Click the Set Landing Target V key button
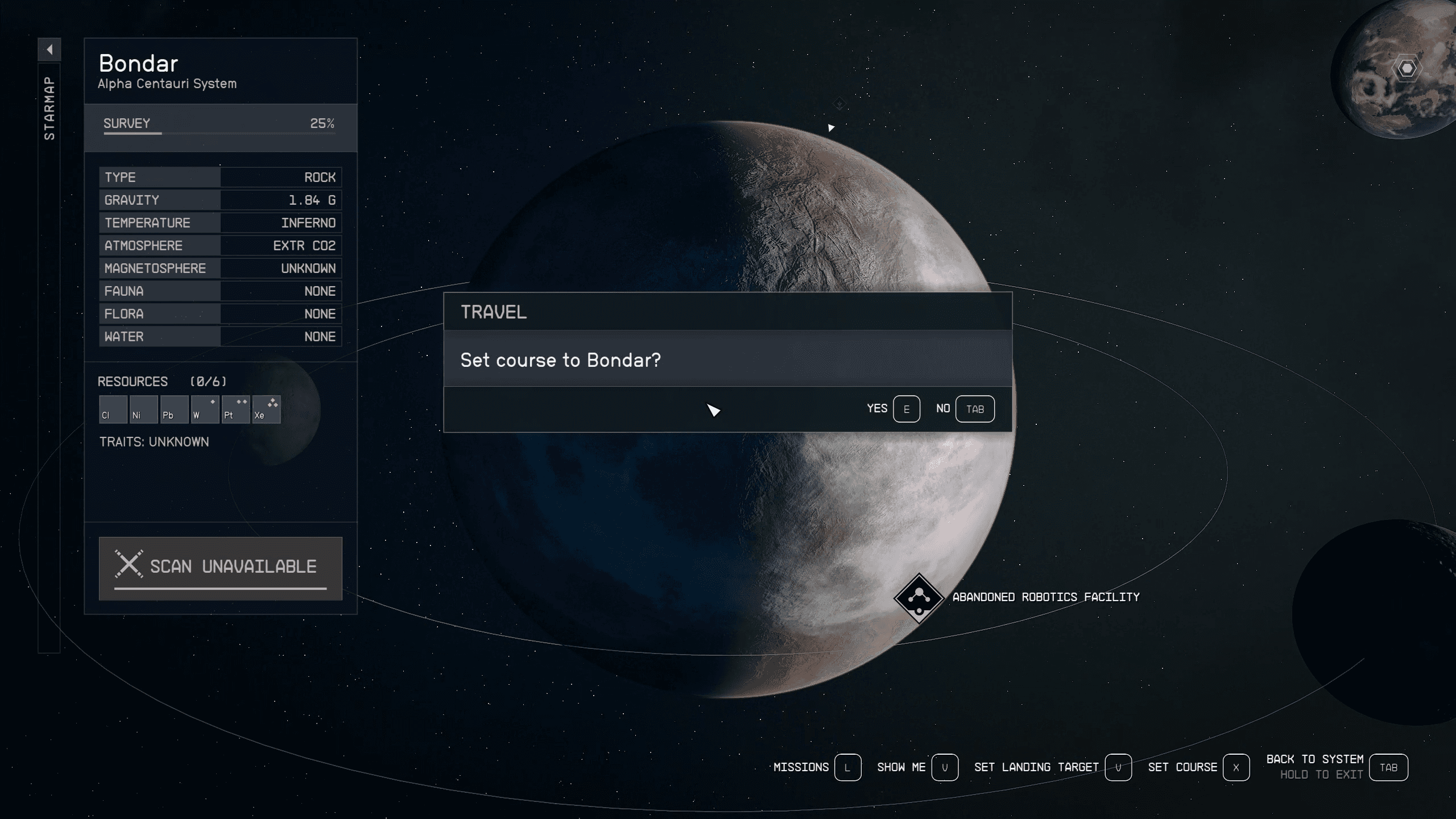The width and height of the screenshot is (1456, 819). [x=1118, y=768]
